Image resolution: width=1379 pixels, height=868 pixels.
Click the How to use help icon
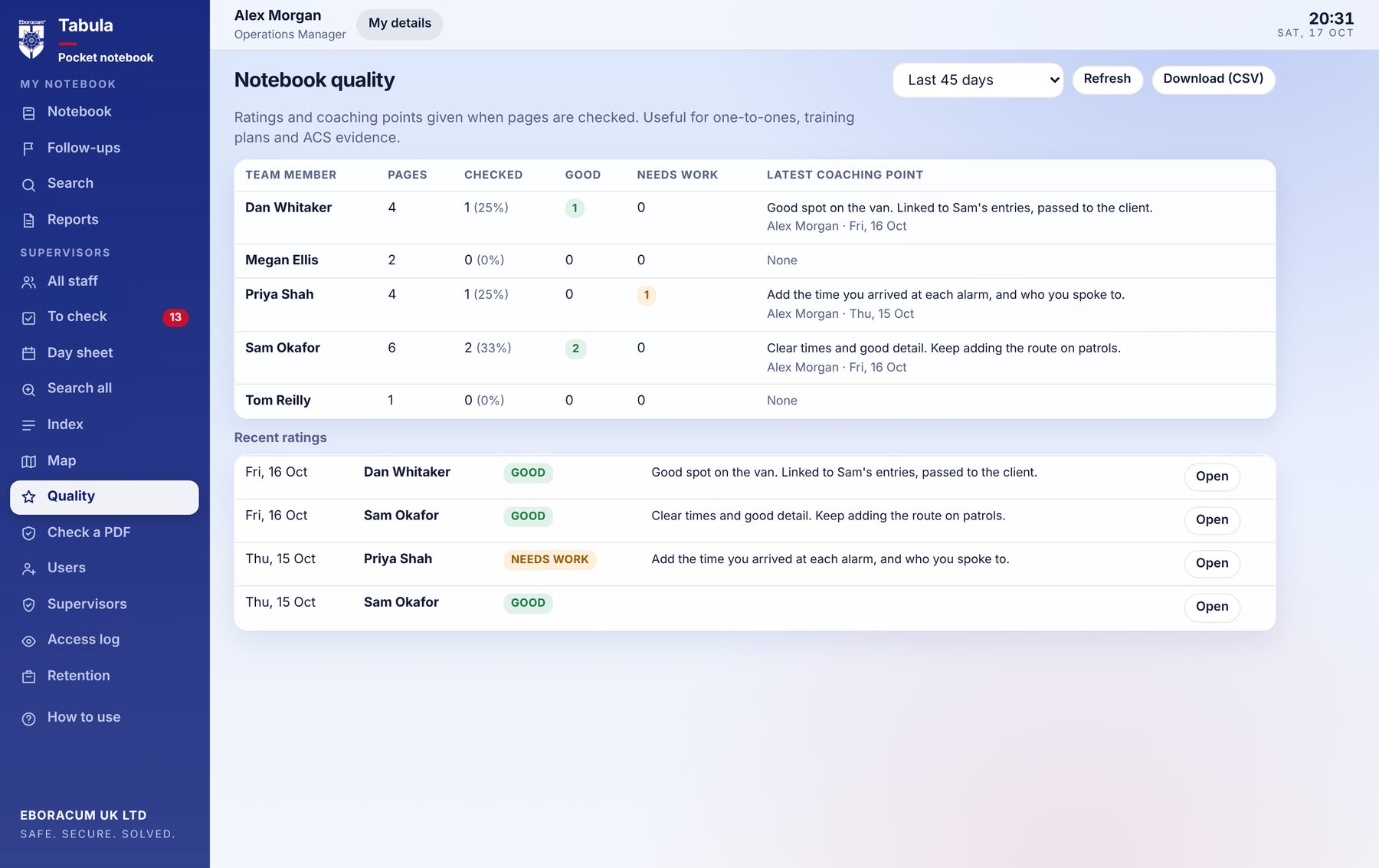(29, 719)
